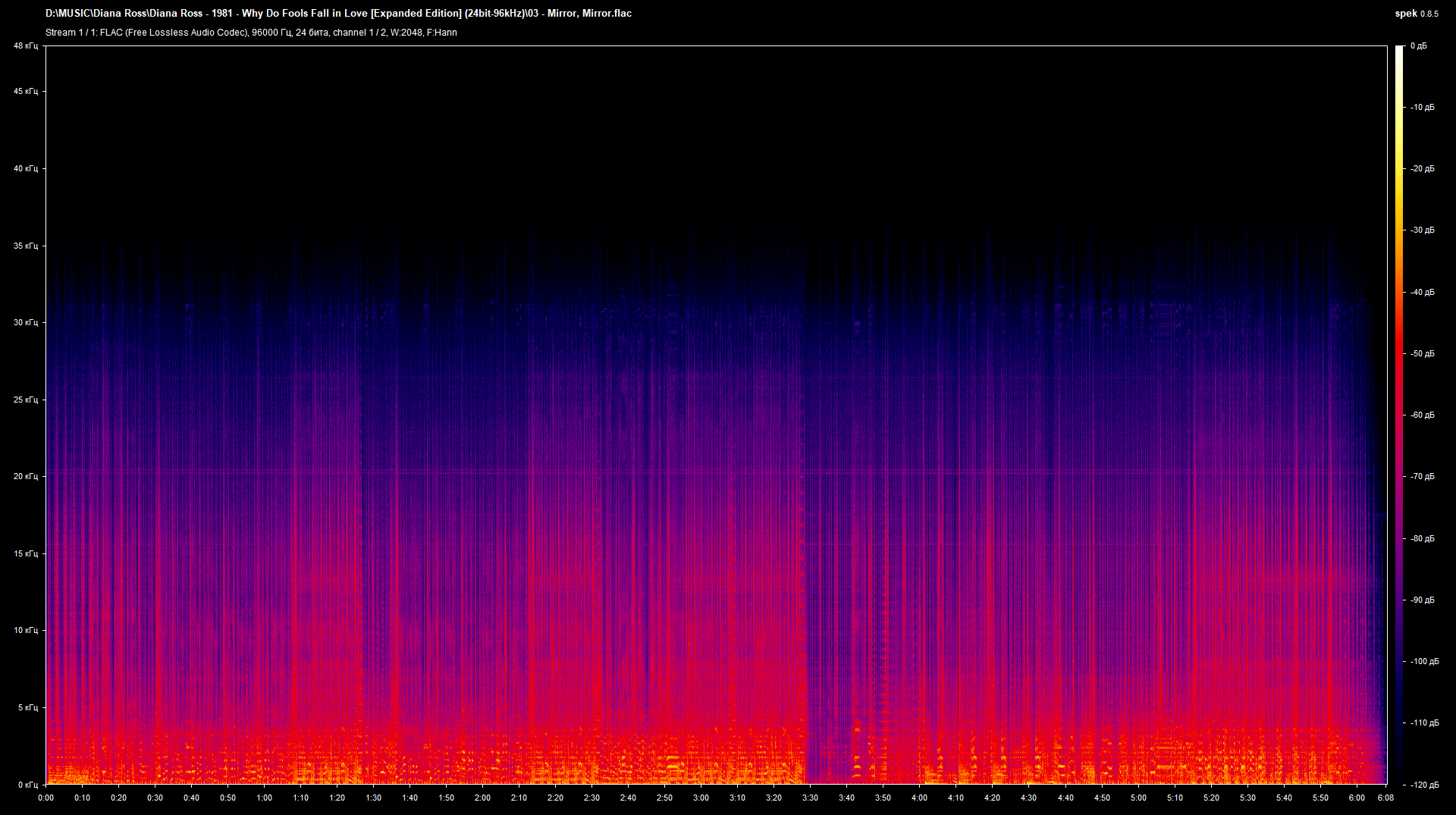Image resolution: width=1456 pixels, height=815 pixels.
Task: Click the 0 дБ level label
Action: pos(1418,46)
